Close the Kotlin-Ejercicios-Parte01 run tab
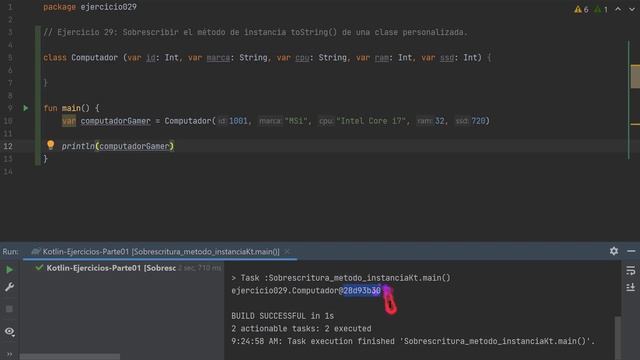Screen dimensions: 640x360 [287, 252]
